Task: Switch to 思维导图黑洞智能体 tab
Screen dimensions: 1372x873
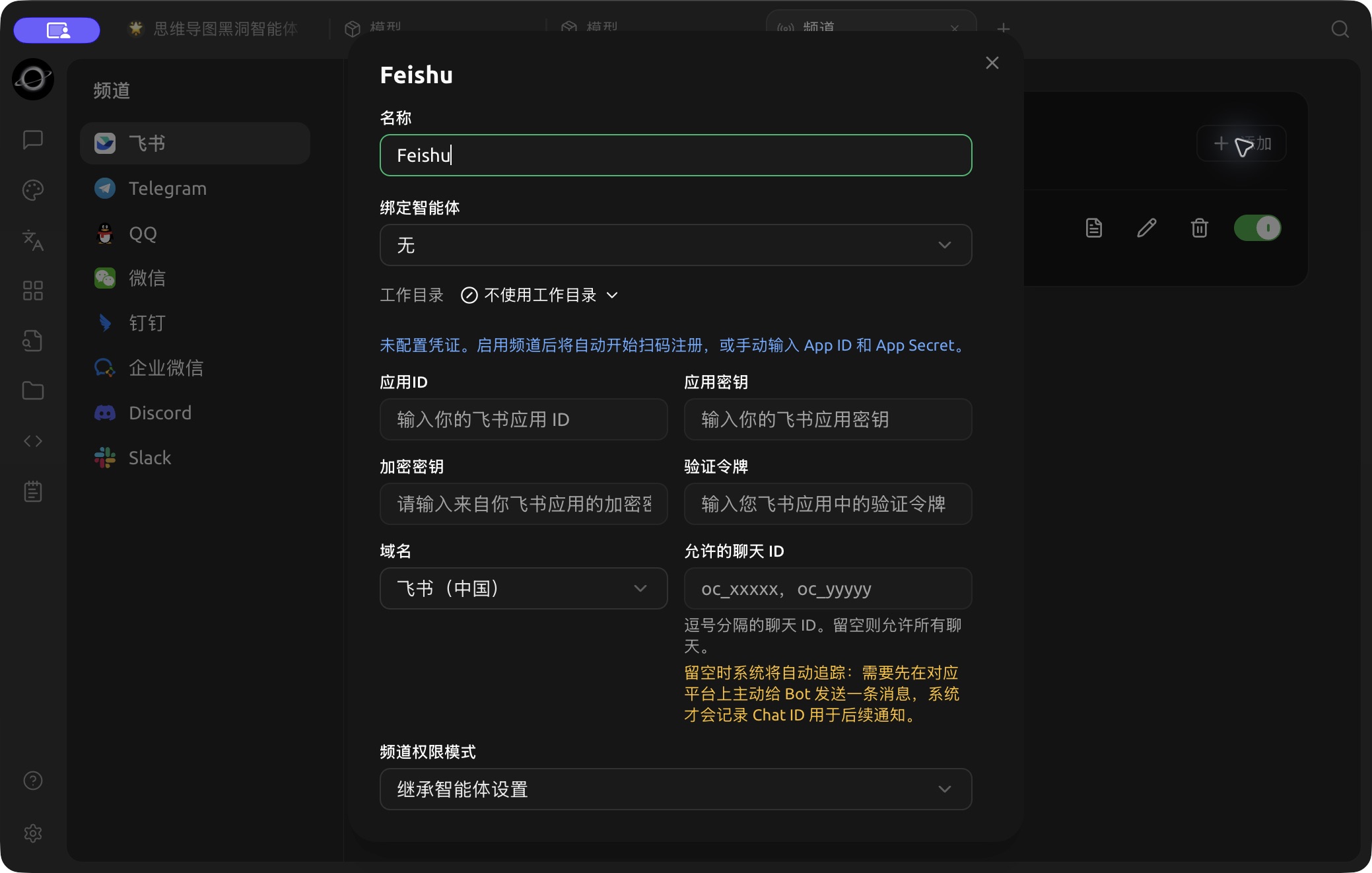Action: click(x=213, y=28)
